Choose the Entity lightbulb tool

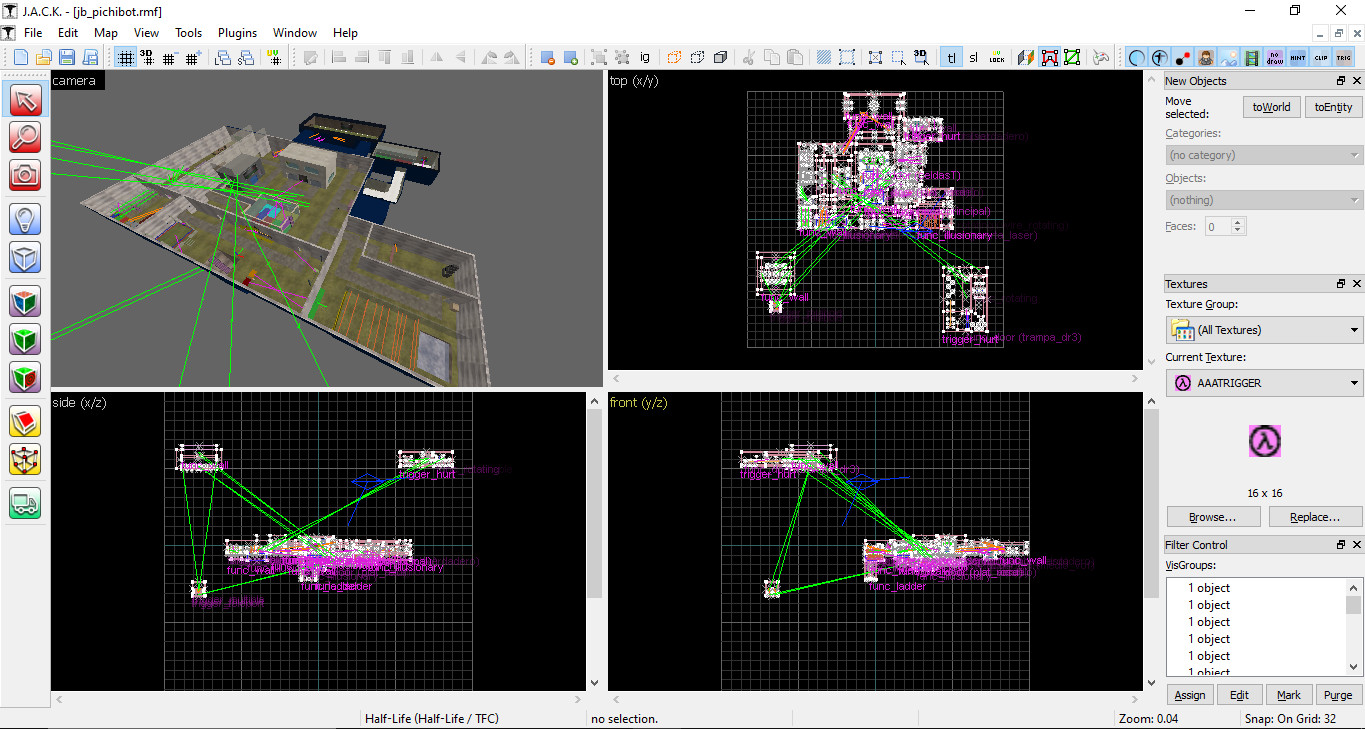coord(25,218)
